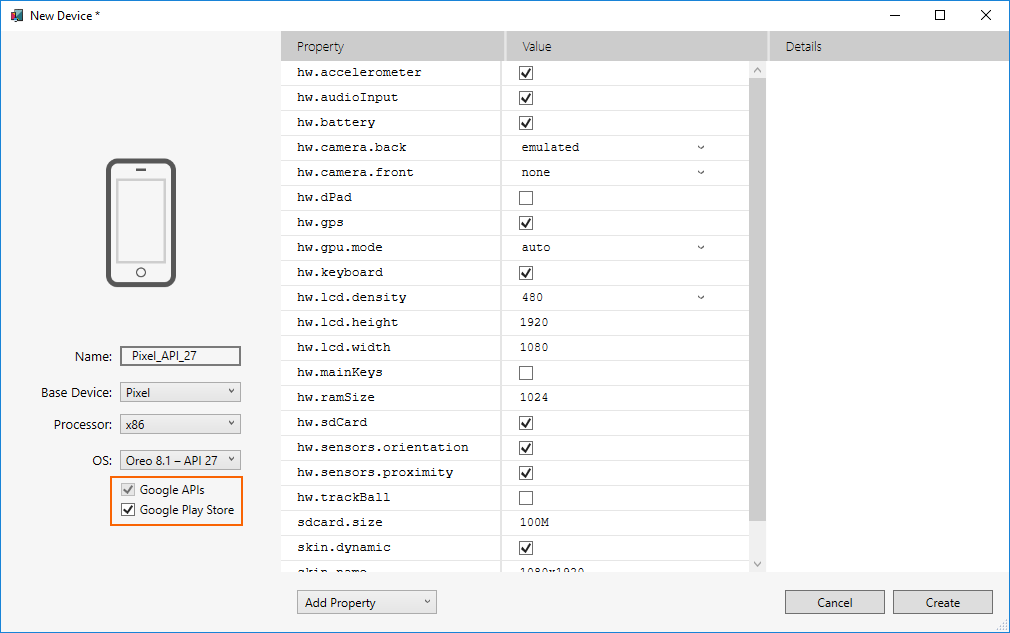The image size is (1010, 633).
Task: Open the hw.gpu.mode dropdown
Action: (x=612, y=248)
